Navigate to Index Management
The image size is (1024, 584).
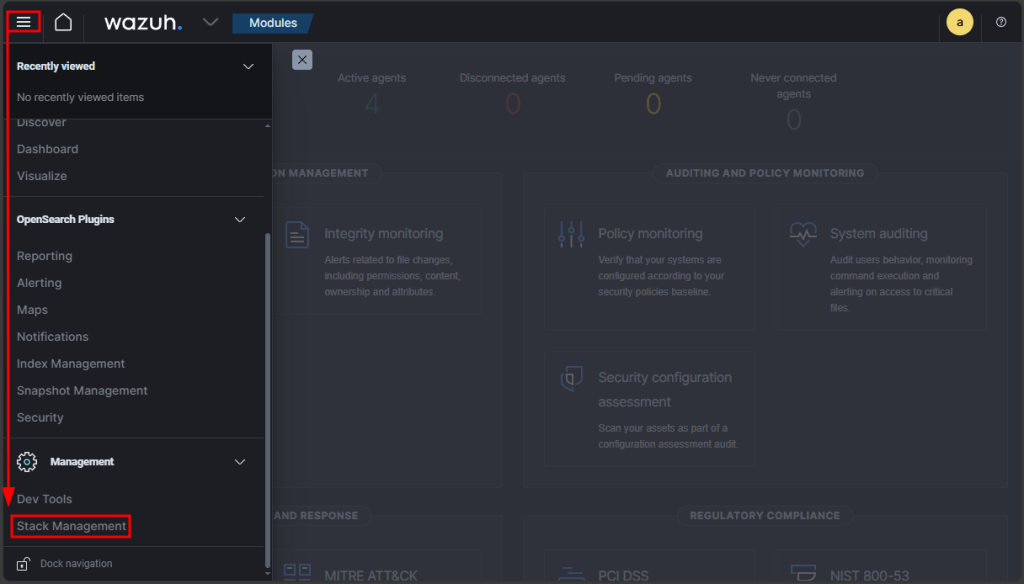pyautogui.click(x=71, y=364)
